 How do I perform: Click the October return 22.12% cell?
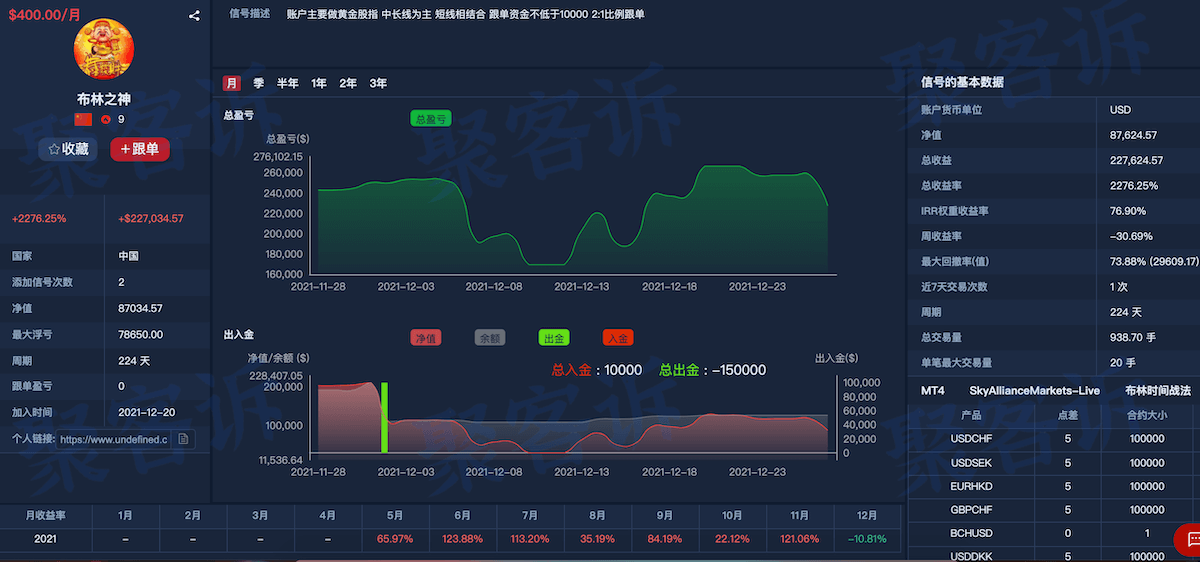pos(732,539)
